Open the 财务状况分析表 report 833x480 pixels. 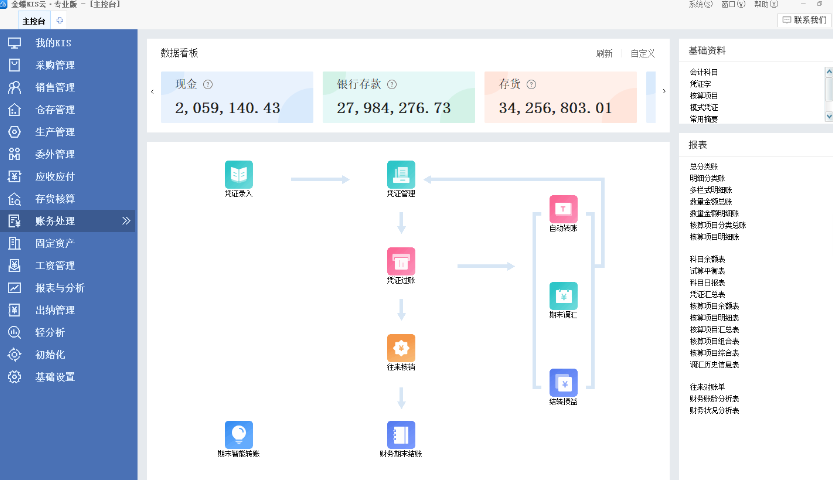(714, 410)
